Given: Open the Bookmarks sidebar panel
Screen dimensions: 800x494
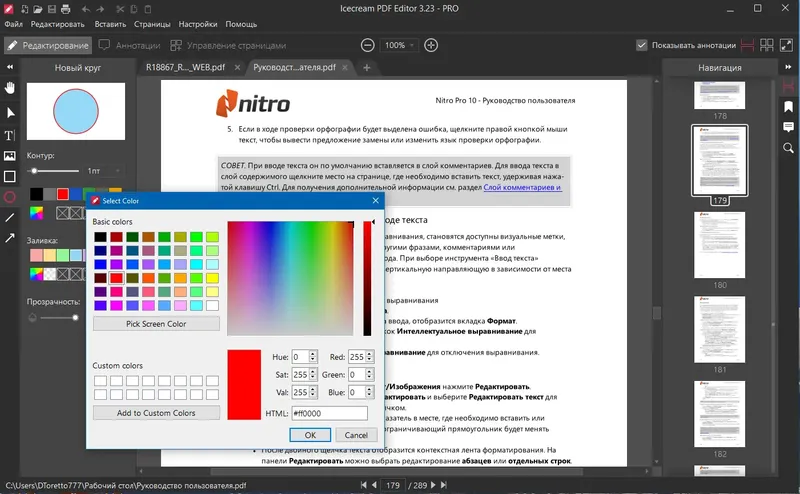Looking at the screenshot, I should pyautogui.click(x=789, y=107).
